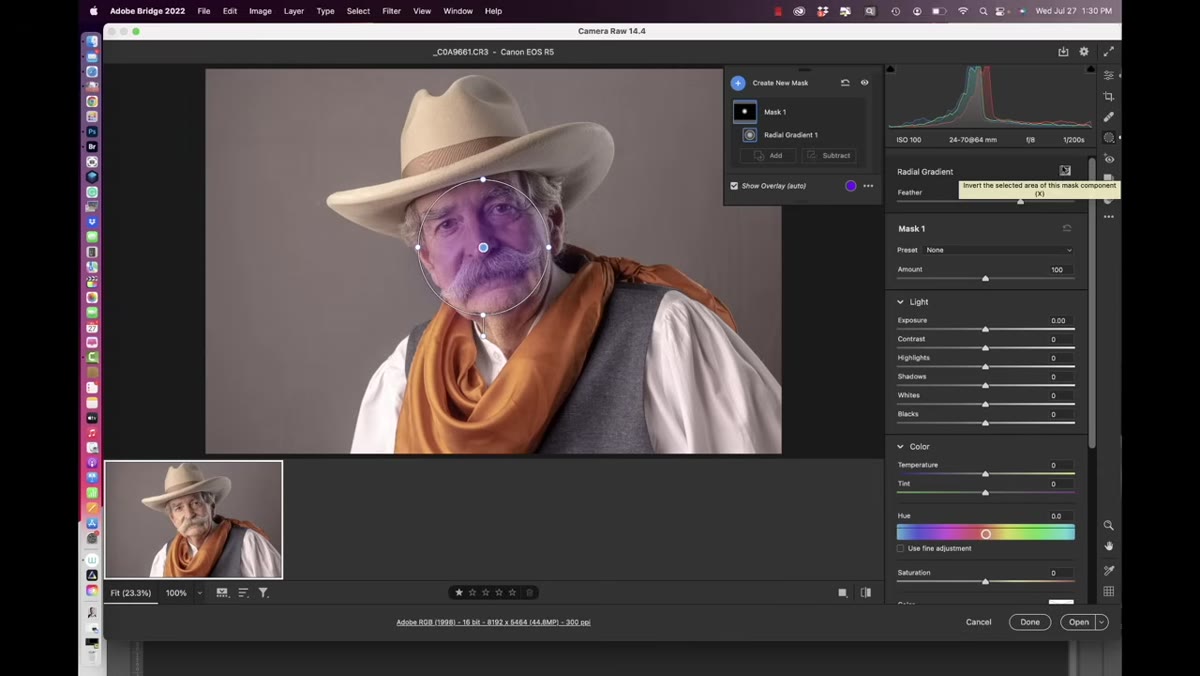Click the Cancel button
The height and width of the screenshot is (676, 1200).
pos(979,622)
